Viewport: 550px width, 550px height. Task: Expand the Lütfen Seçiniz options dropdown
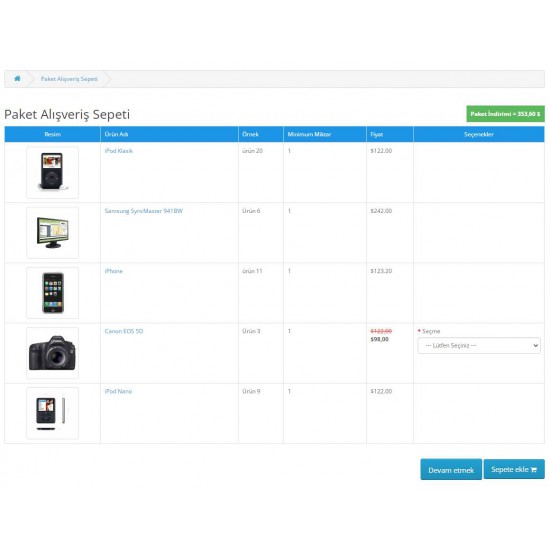479,346
